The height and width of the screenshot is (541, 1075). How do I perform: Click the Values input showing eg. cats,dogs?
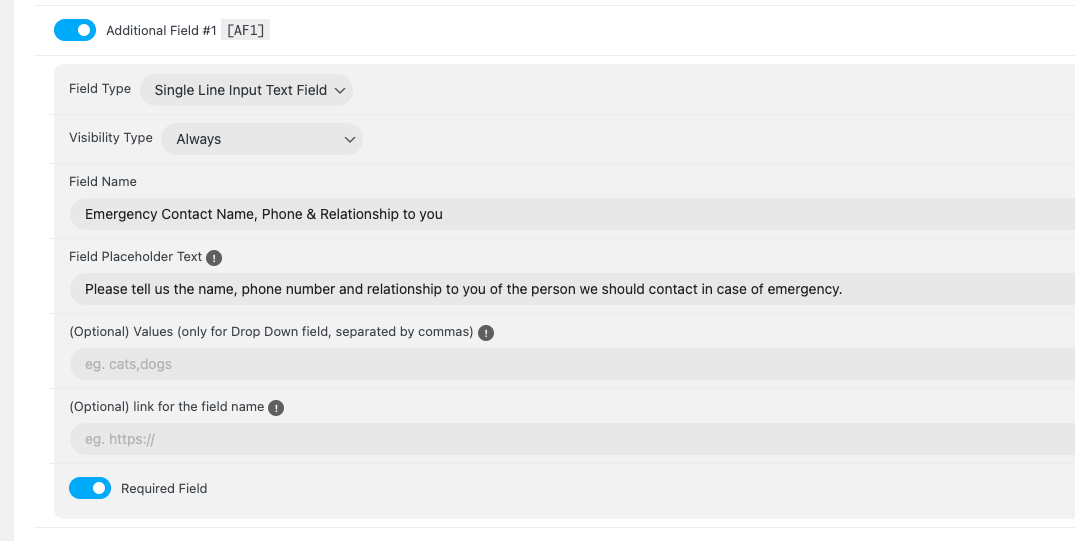coord(572,364)
